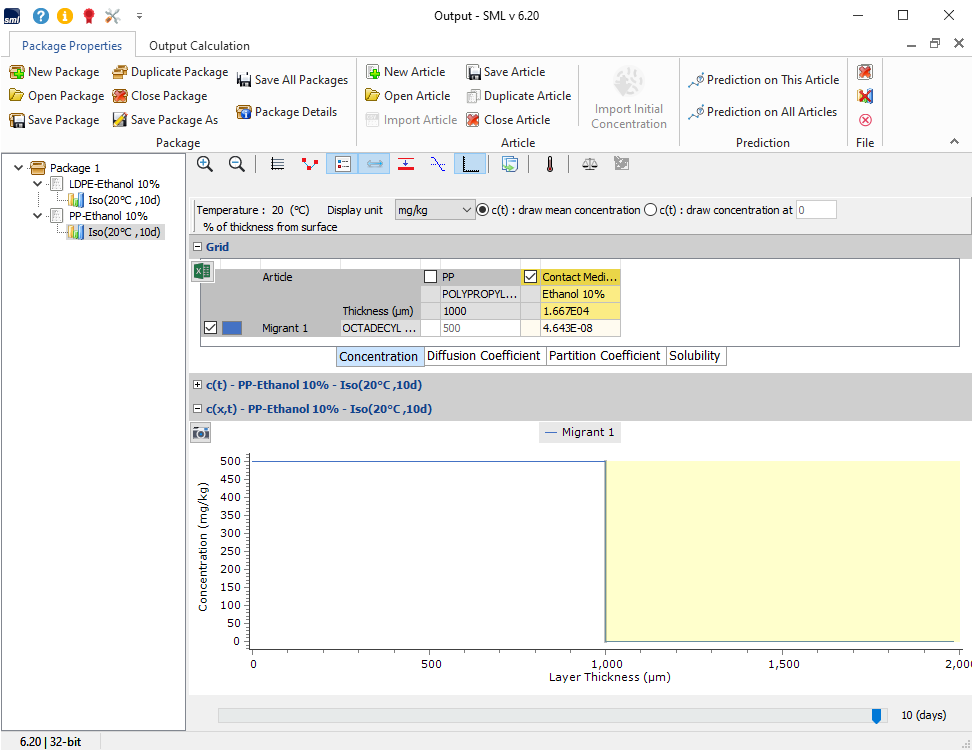Open the Diffusion Coefficient tab
The height and width of the screenshot is (751, 973).
point(484,356)
